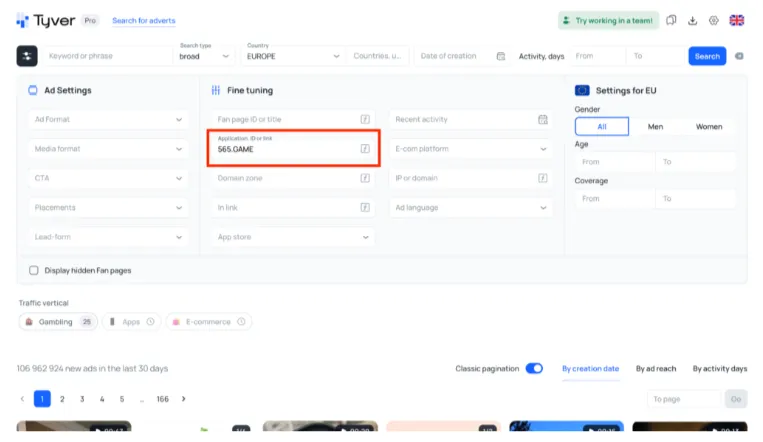Go to page 166

coord(163,399)
